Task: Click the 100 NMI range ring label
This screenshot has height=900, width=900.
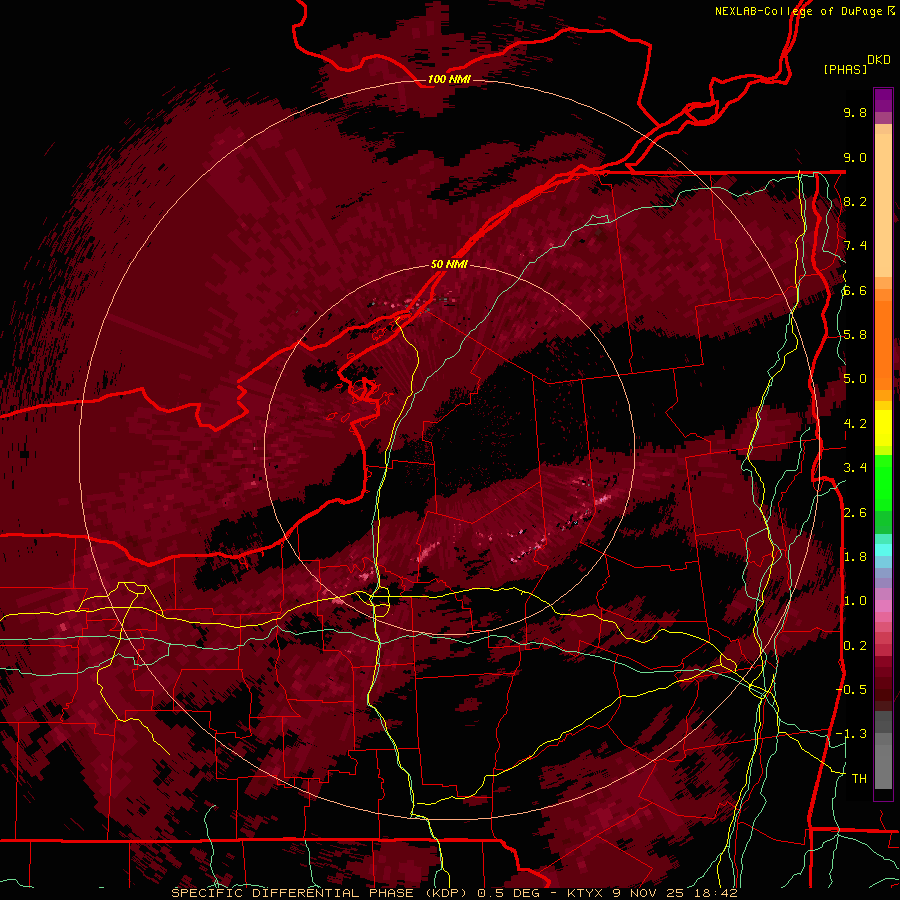Action: tap(449, 79)
